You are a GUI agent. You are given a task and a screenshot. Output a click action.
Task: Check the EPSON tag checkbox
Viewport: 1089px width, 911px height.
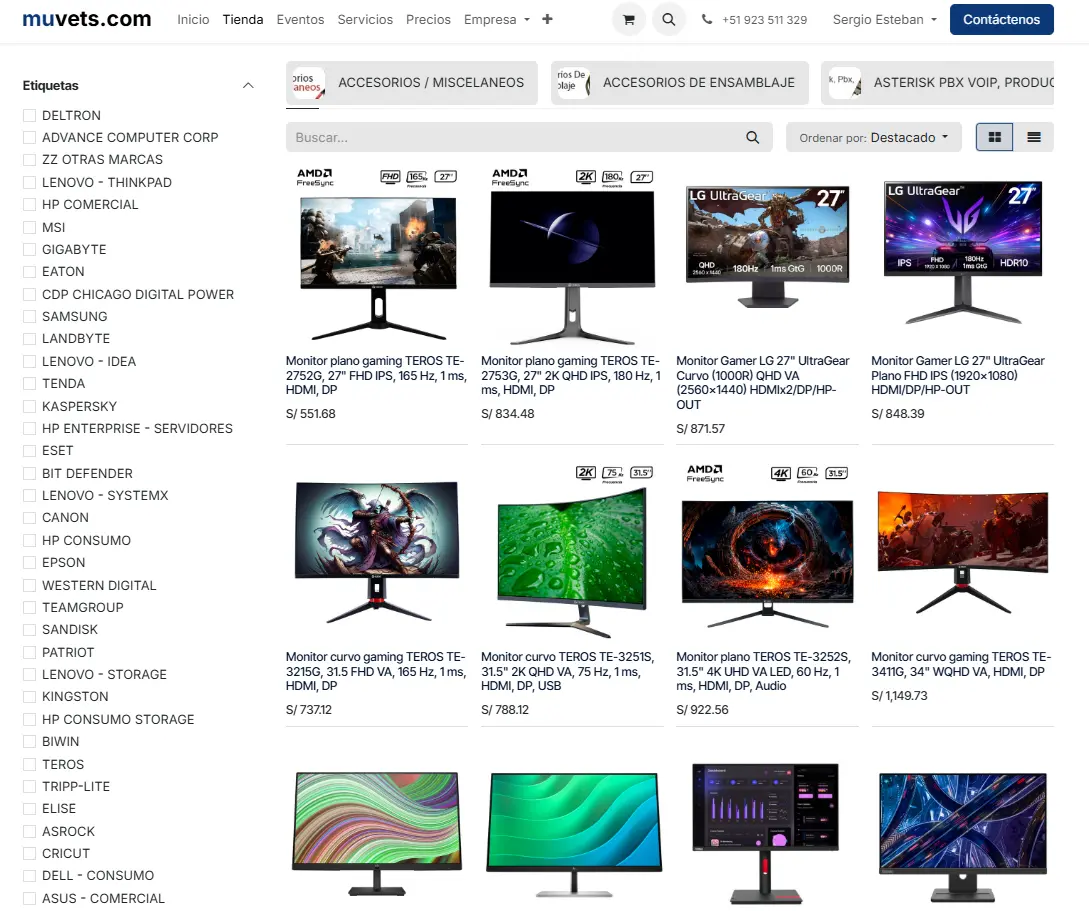point(29,562)
